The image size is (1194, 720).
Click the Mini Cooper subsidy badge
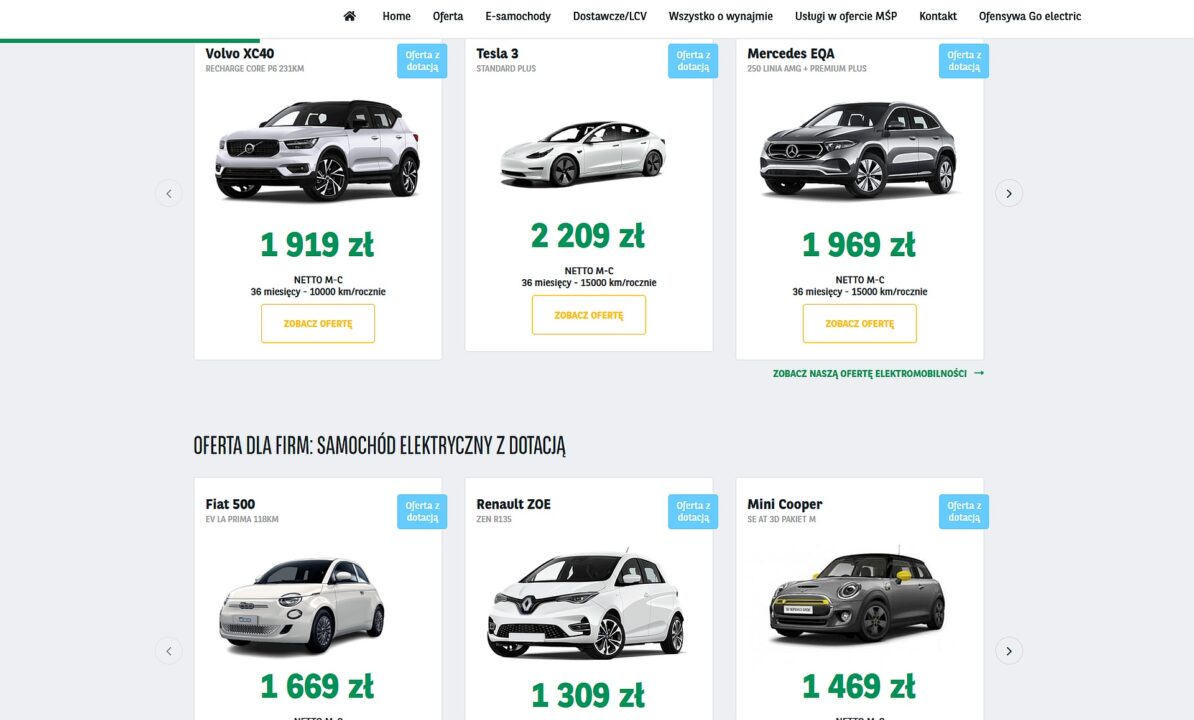[x=964, y=511]
